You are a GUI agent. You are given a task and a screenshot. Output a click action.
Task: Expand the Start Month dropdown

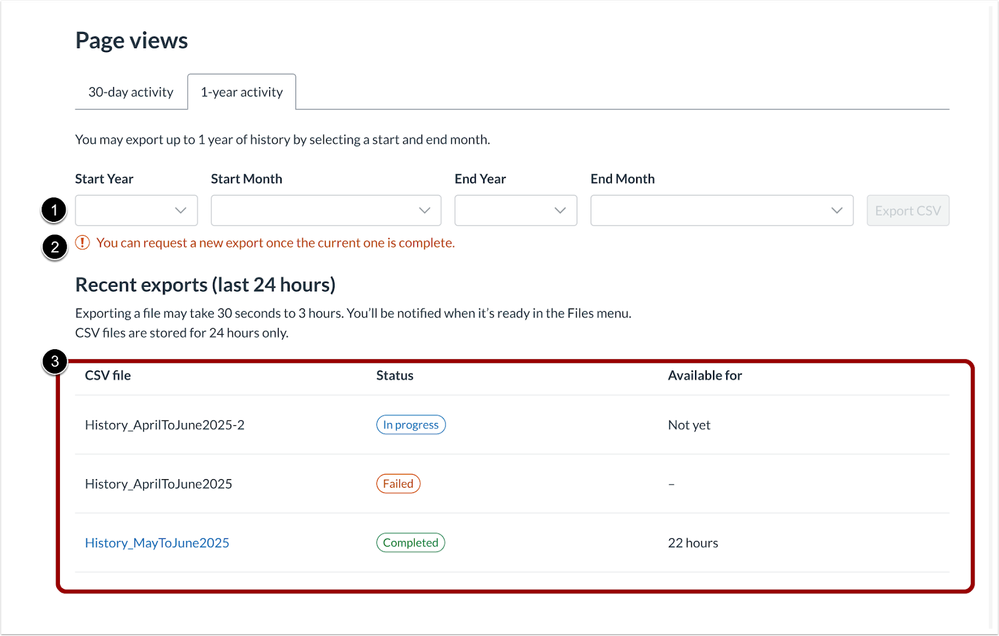click(325, 211)
